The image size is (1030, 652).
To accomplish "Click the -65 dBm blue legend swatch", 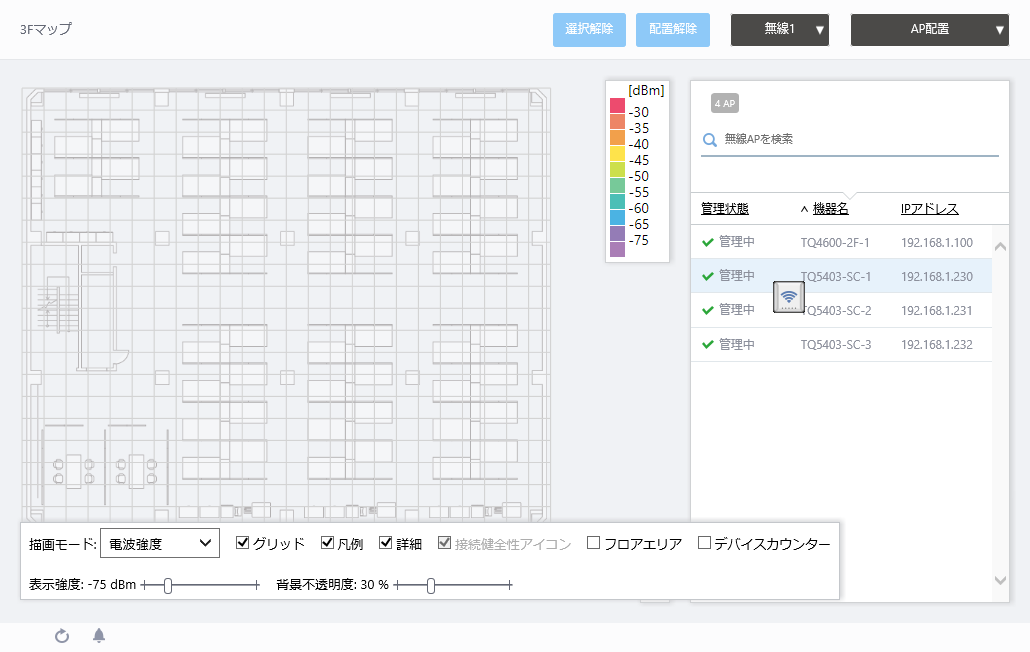I will tap(617, 218).
